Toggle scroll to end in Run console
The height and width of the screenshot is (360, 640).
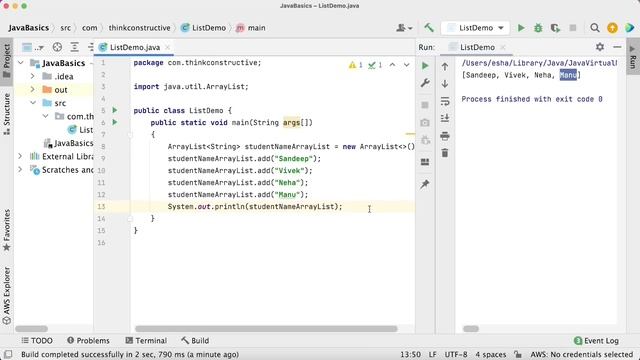[x=445, y=118]
